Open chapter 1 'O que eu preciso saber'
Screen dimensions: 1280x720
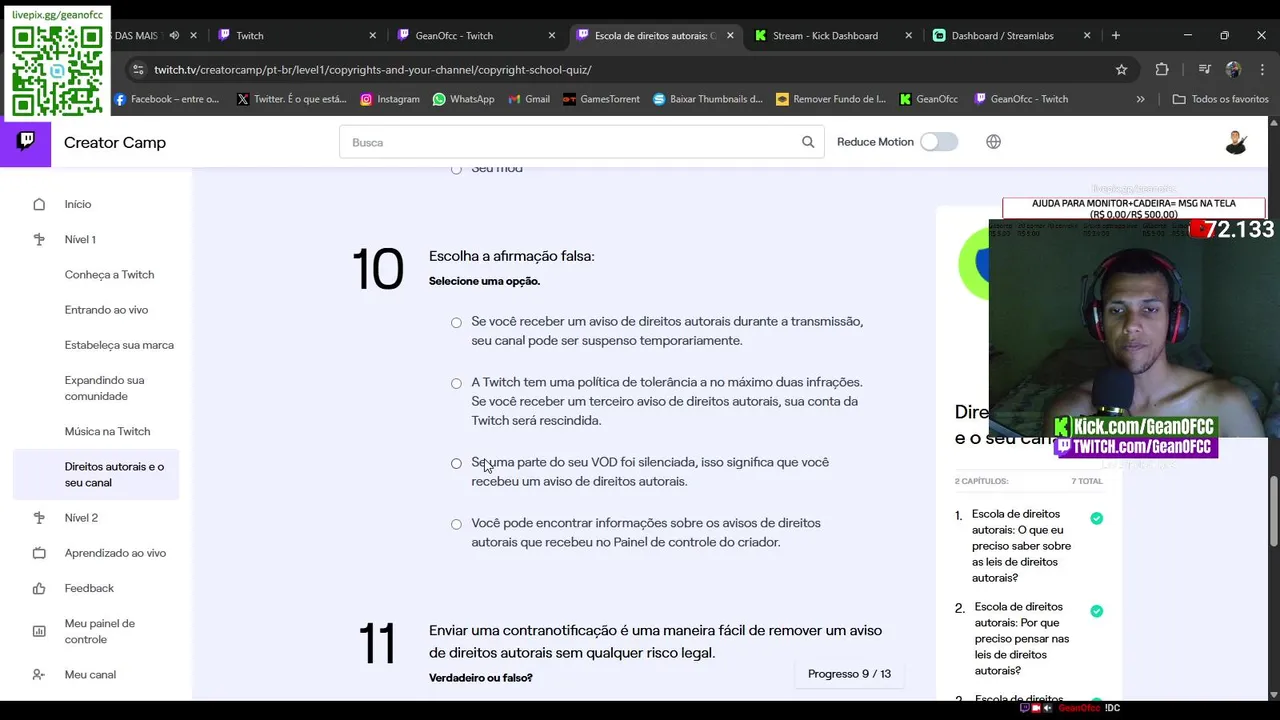[1022, 546]
